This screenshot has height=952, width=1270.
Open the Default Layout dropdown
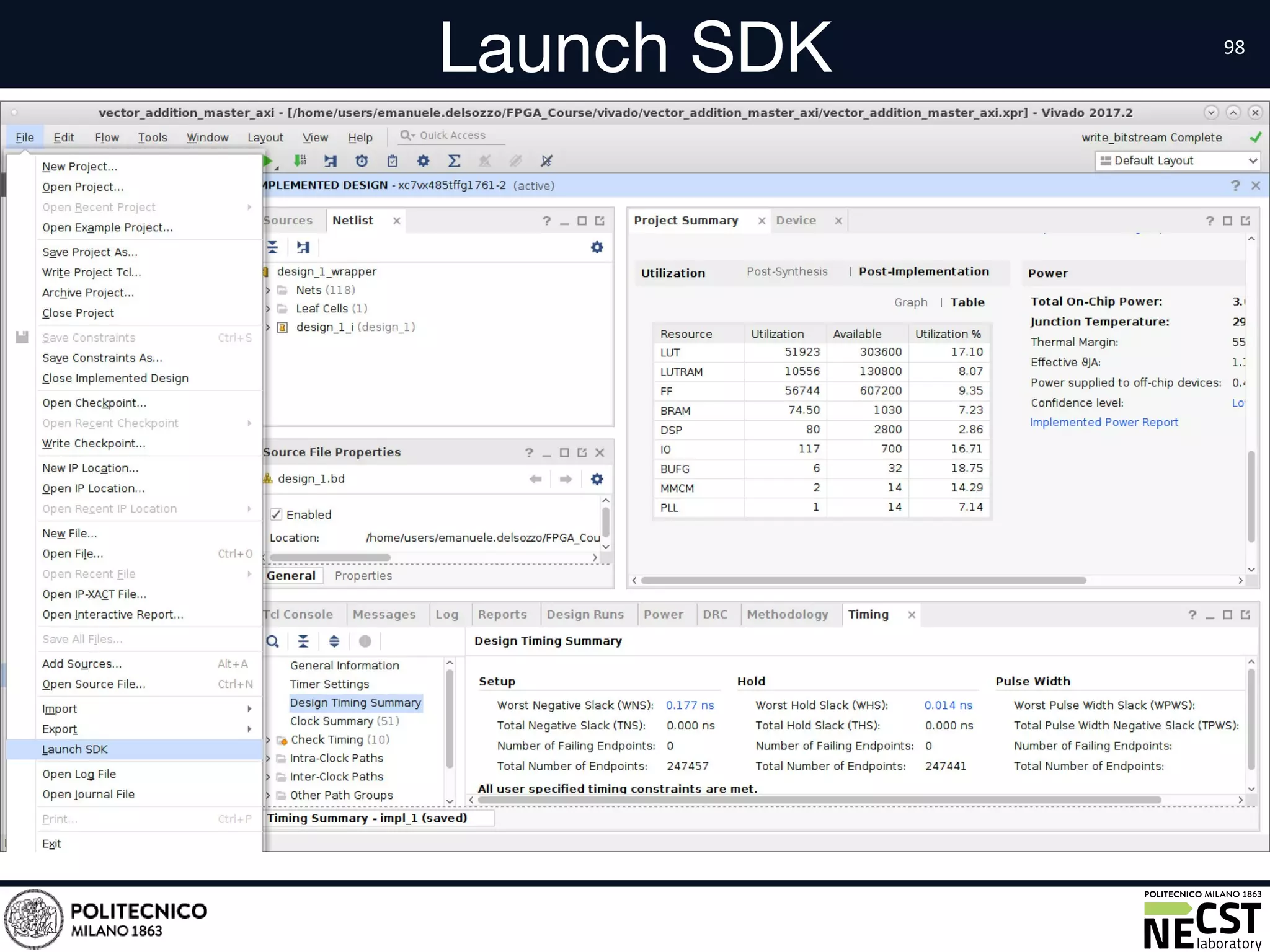[x=1177, y=161]
